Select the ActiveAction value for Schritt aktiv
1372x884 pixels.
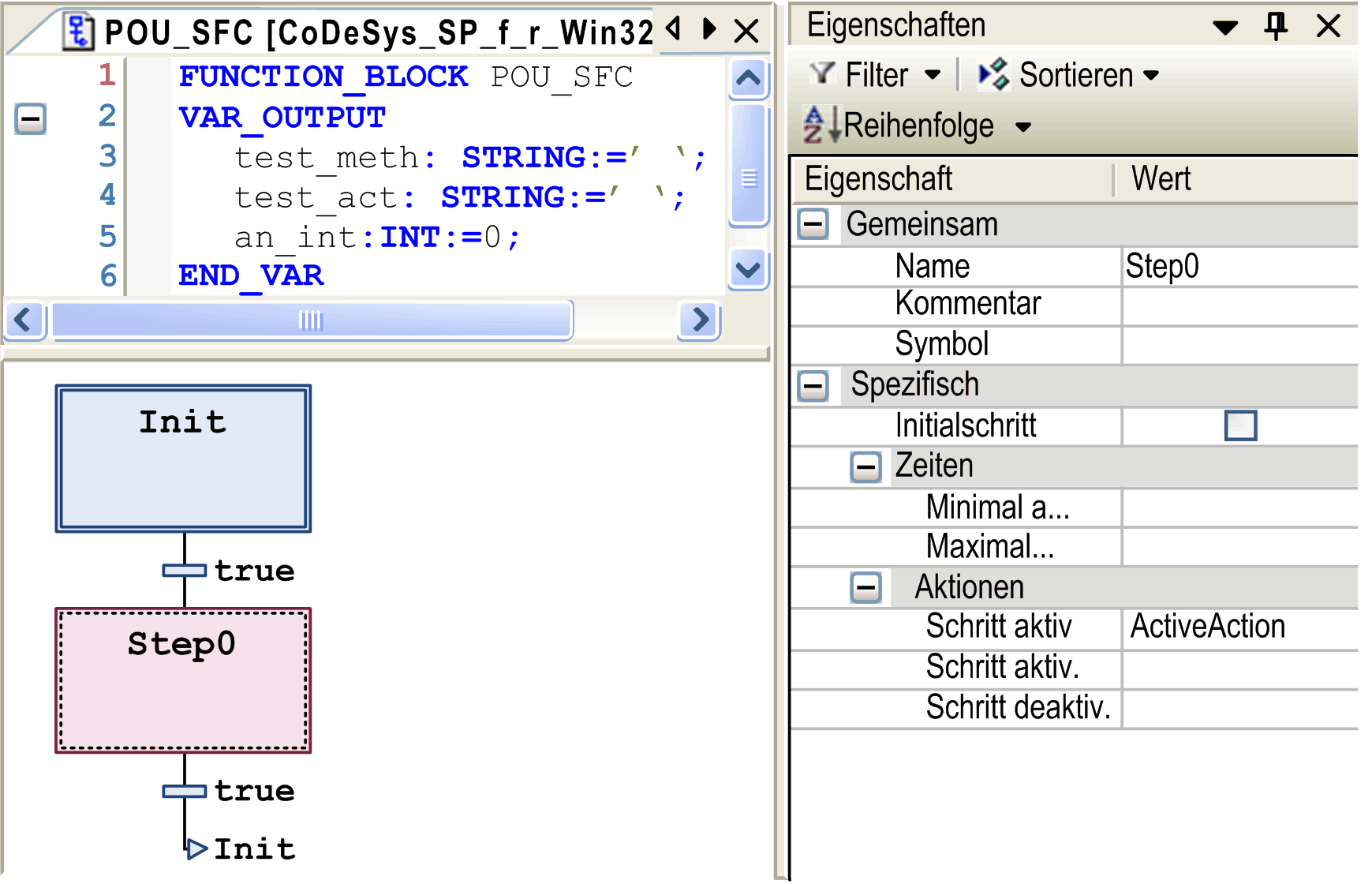pos(1208,626)
